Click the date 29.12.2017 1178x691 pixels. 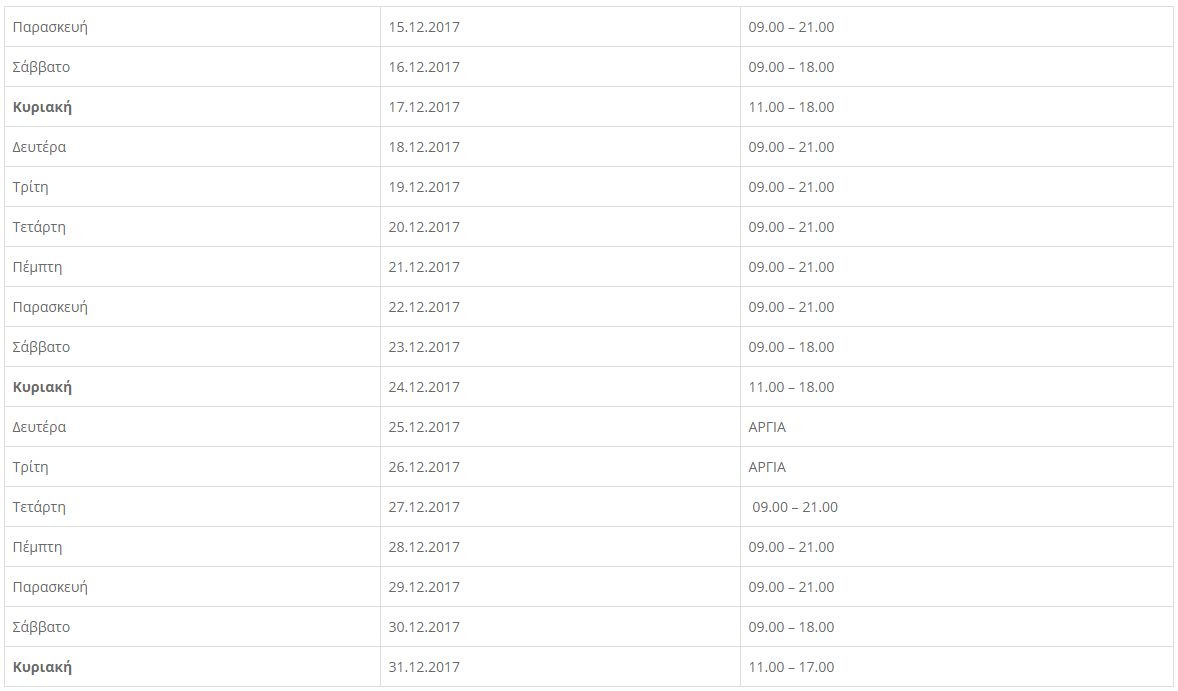tap(424, 587)
